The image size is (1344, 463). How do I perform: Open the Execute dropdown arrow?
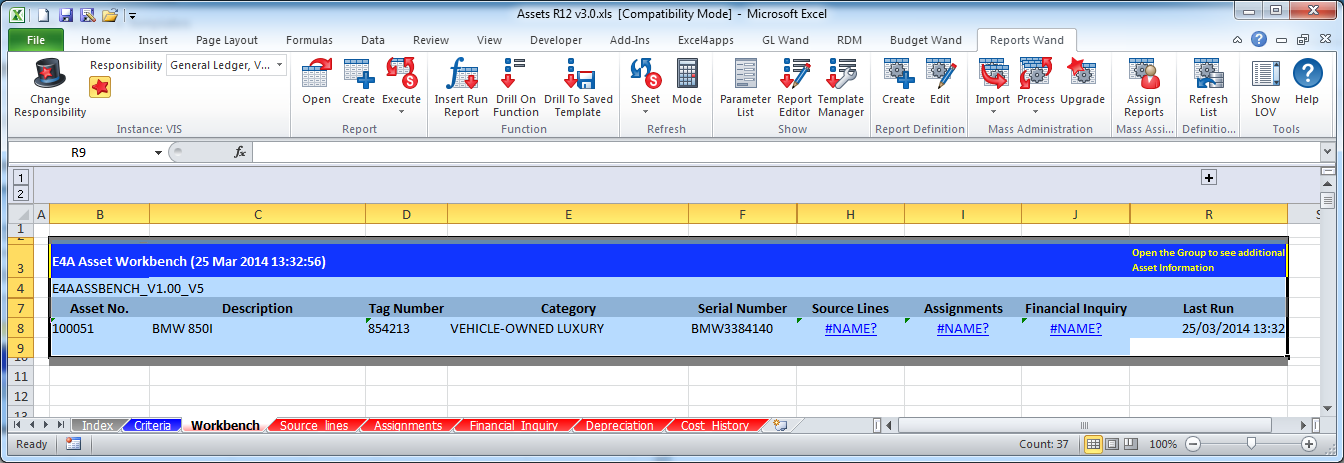pos(401,111)
